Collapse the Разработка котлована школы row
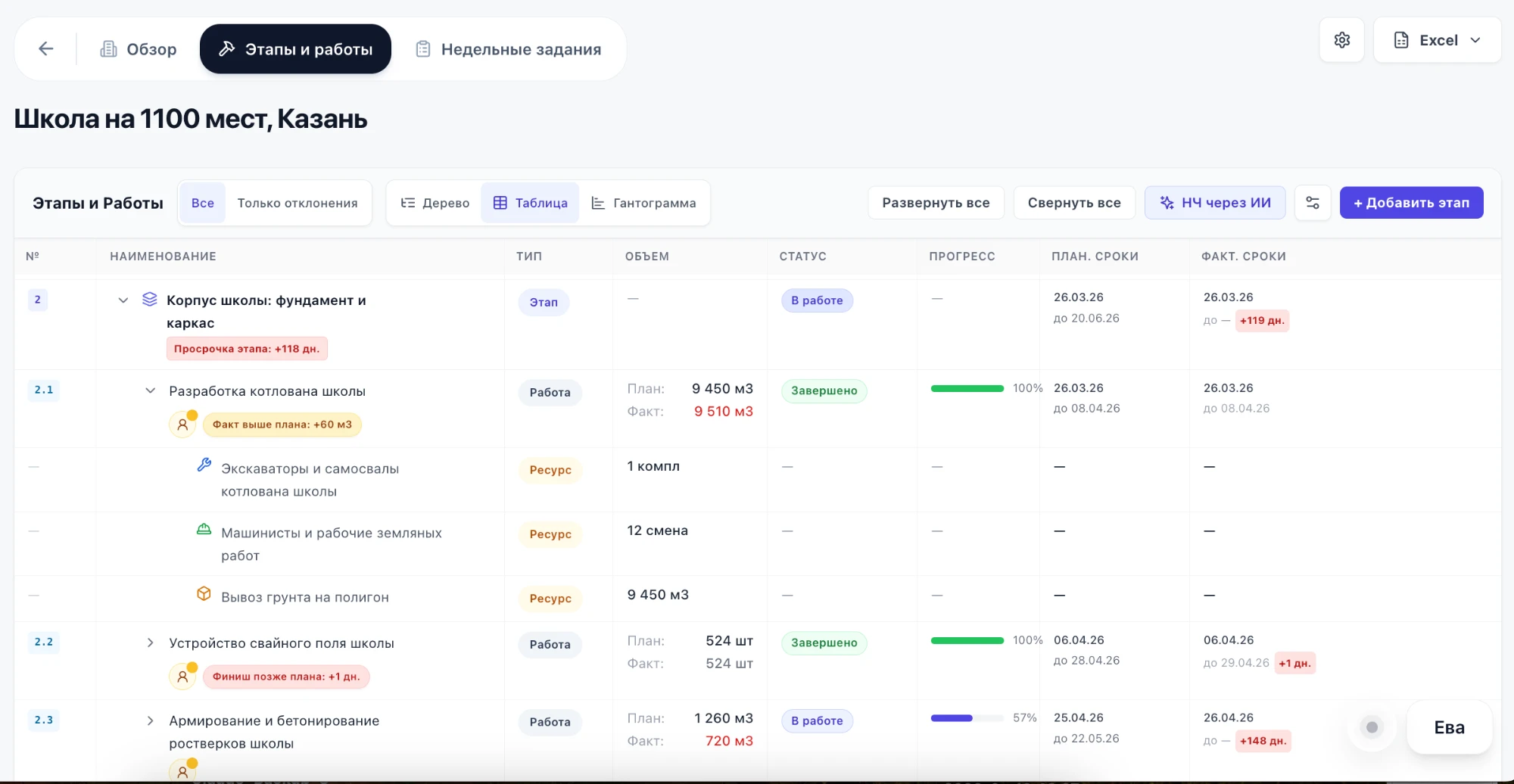Viewport: 1514px width, 784px height. (x=151, y=390)
